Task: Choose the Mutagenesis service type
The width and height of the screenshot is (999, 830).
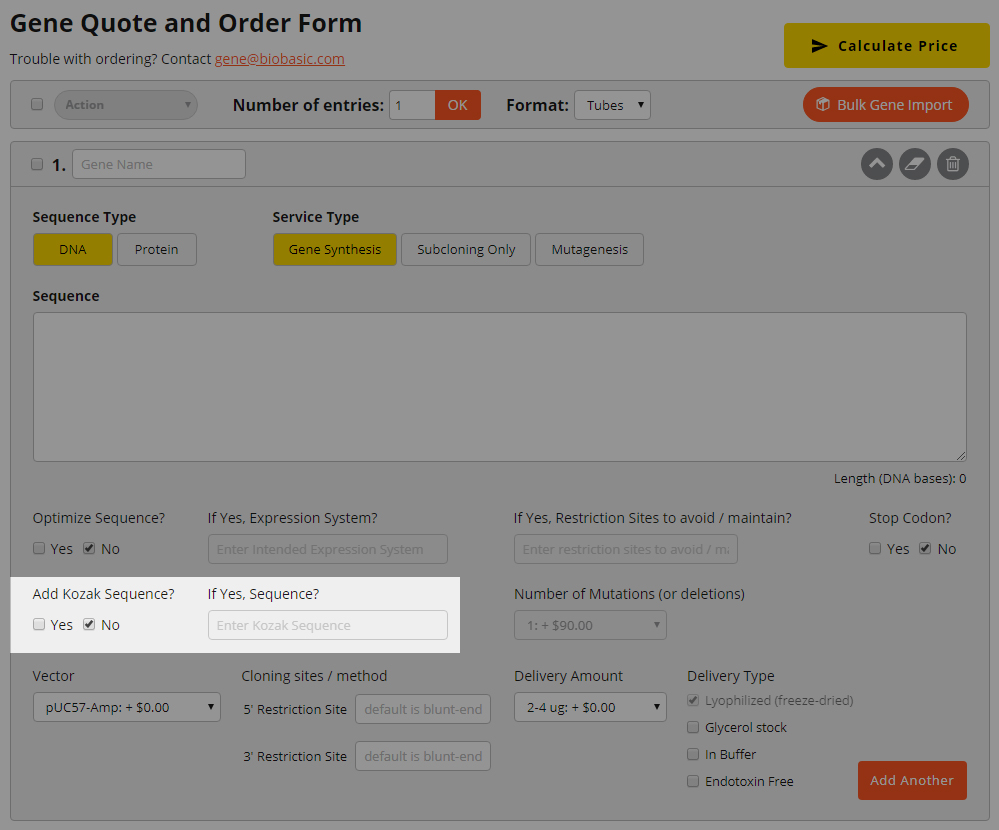Action: coord(589,250)
